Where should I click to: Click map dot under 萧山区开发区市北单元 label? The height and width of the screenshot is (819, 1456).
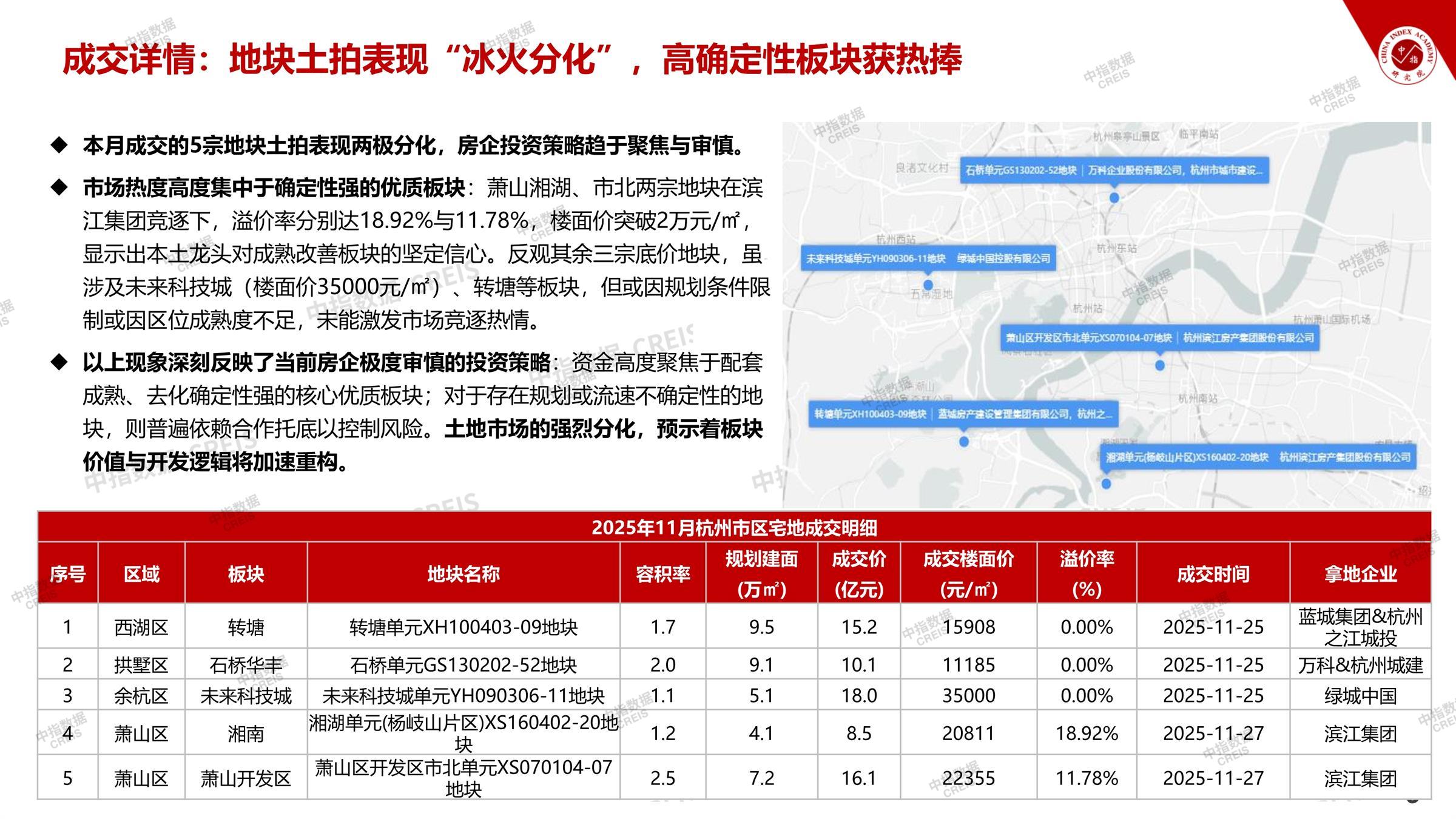pos(1159,365)
